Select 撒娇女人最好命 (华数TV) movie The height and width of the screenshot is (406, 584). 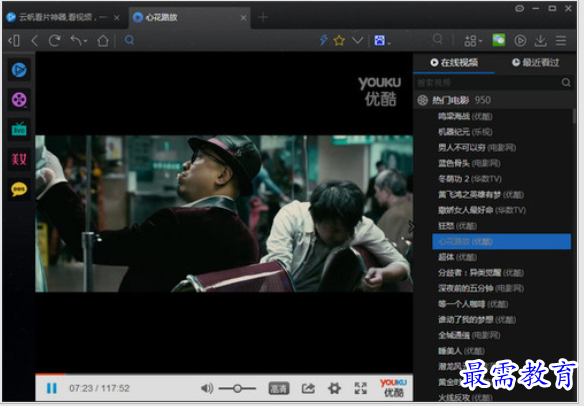tap(482, 210)
